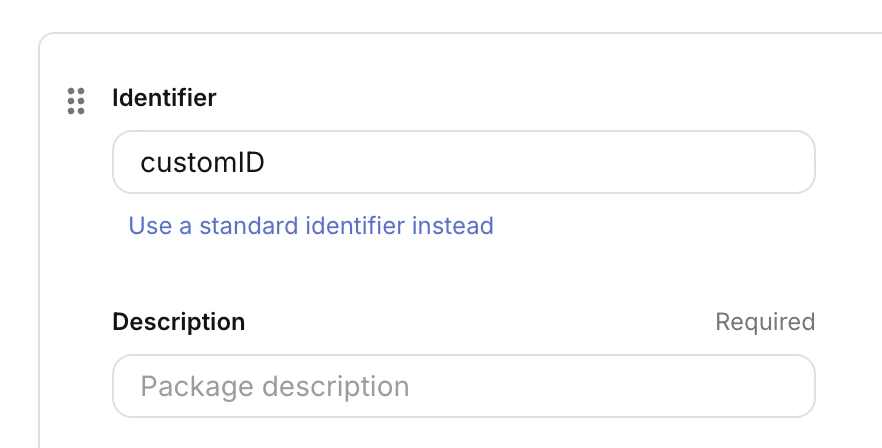Click the Required indicator beside Description
The image size is (882, 448).
pos(765,322)
